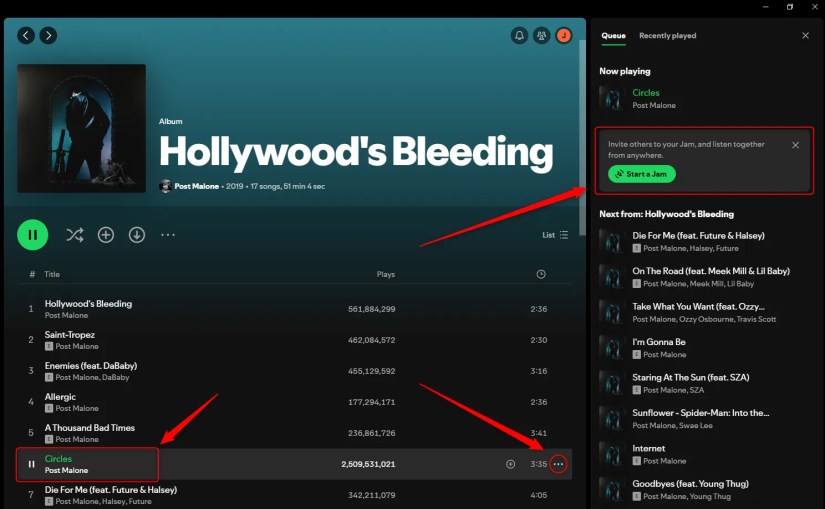This screenshot has height=509, width=825.
Task: Click the Plays column header
Action: coord(386,274)
